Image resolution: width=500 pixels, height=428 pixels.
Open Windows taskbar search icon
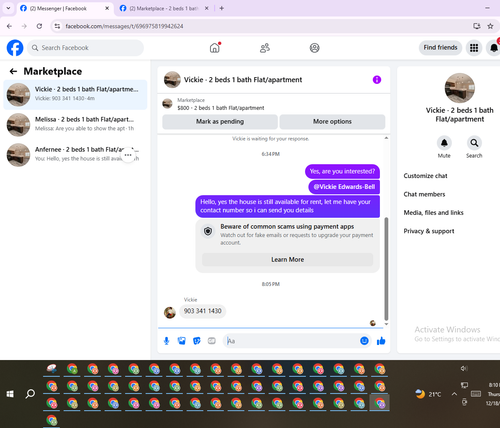click(x=30, y=394)
